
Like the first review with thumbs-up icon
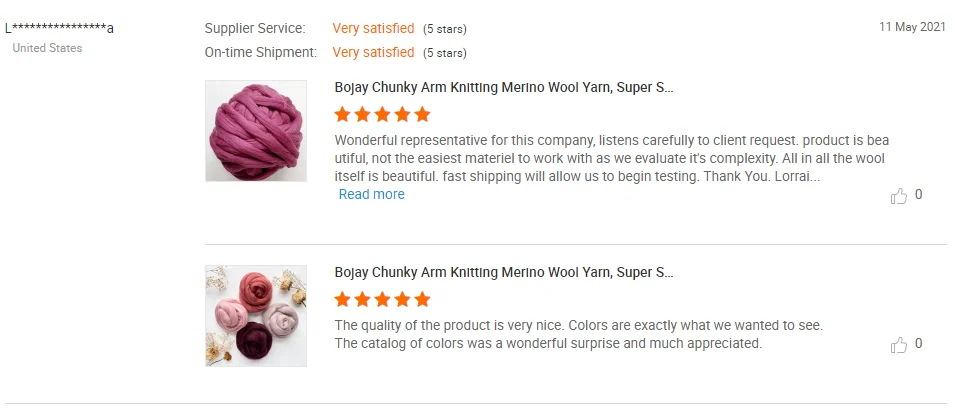[x=898, y=196]
